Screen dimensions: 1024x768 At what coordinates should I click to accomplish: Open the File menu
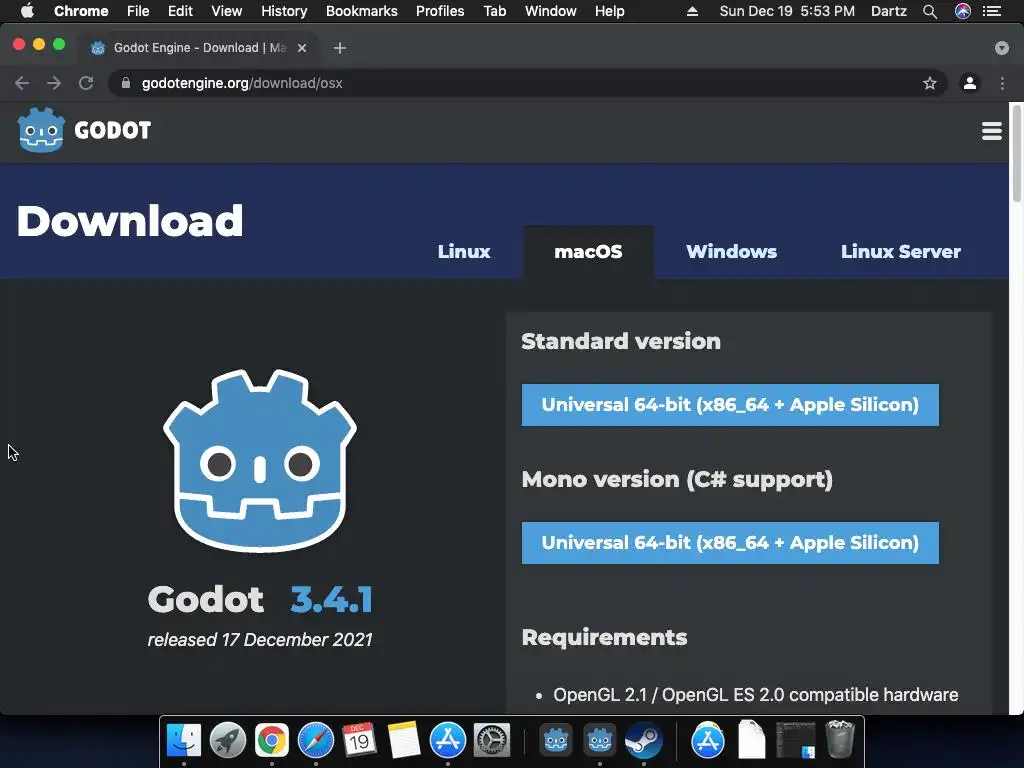click(x=138, y=11)
